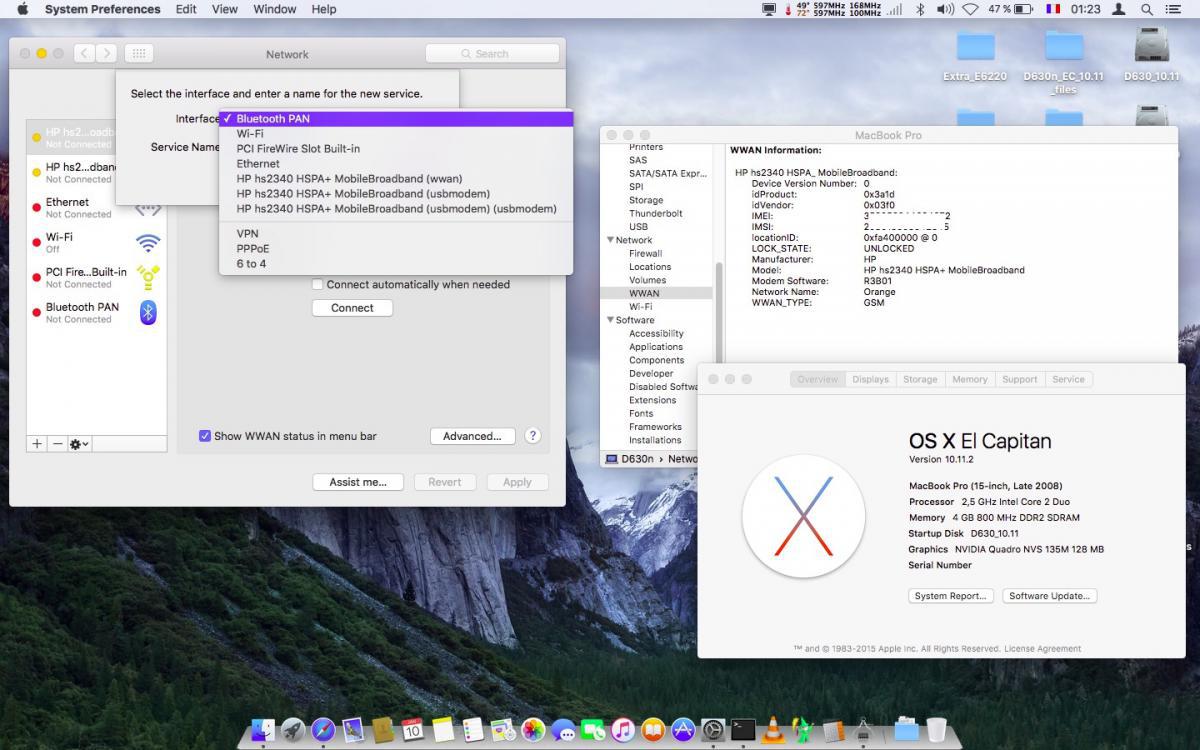Image resolution: width=1200 pixels, height=750 pixels.
Task: Open Launchpad rocket icon in dock
Action: (x=293, y=729)
